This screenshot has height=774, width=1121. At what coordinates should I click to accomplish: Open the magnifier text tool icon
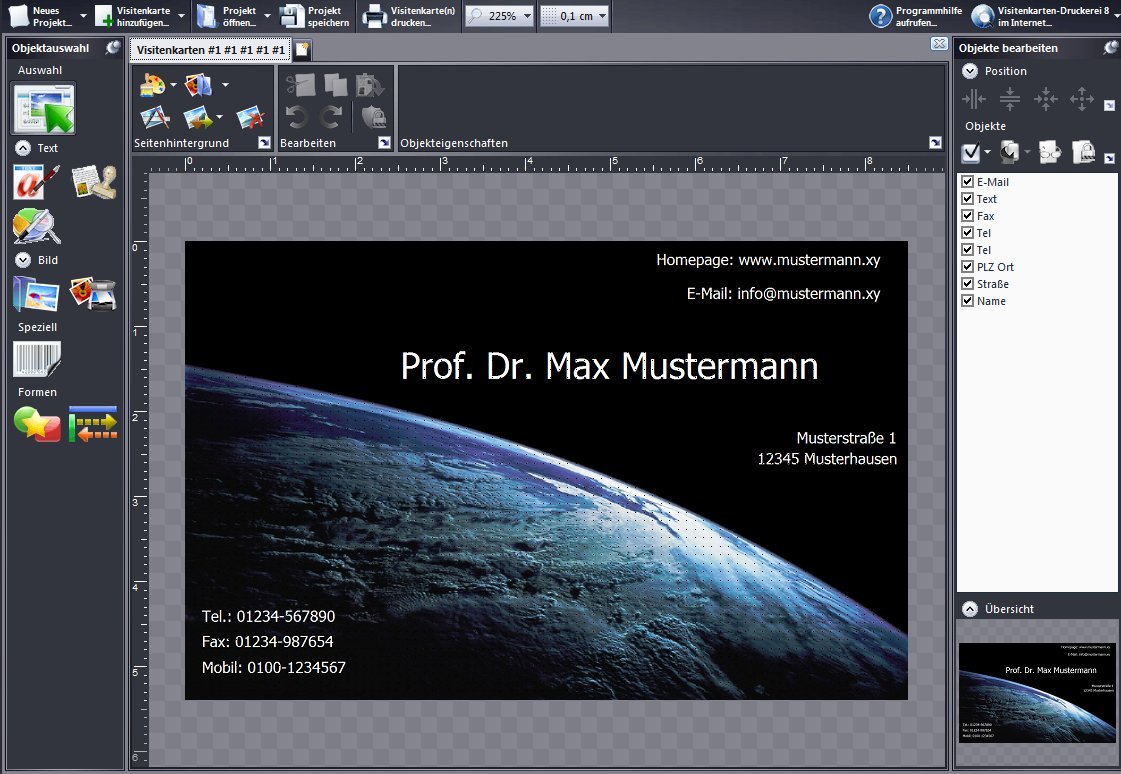(x=36, y=226)
